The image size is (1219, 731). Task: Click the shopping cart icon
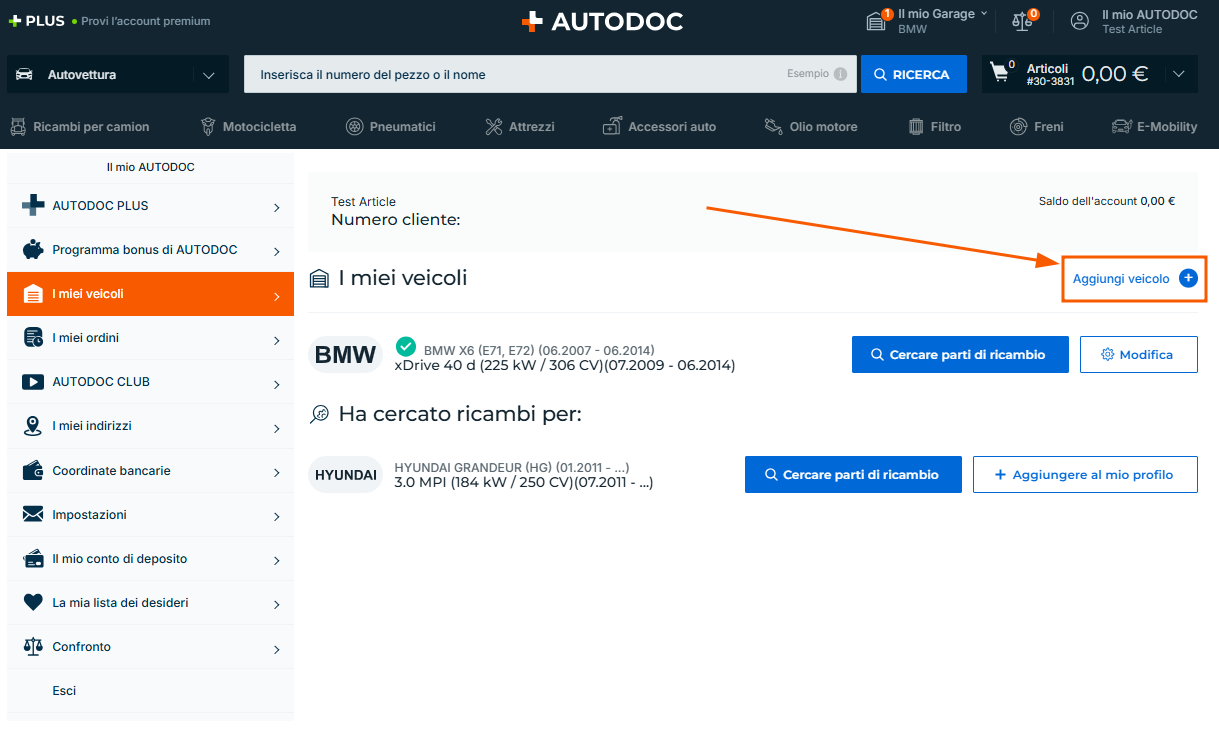pos(999,73)
